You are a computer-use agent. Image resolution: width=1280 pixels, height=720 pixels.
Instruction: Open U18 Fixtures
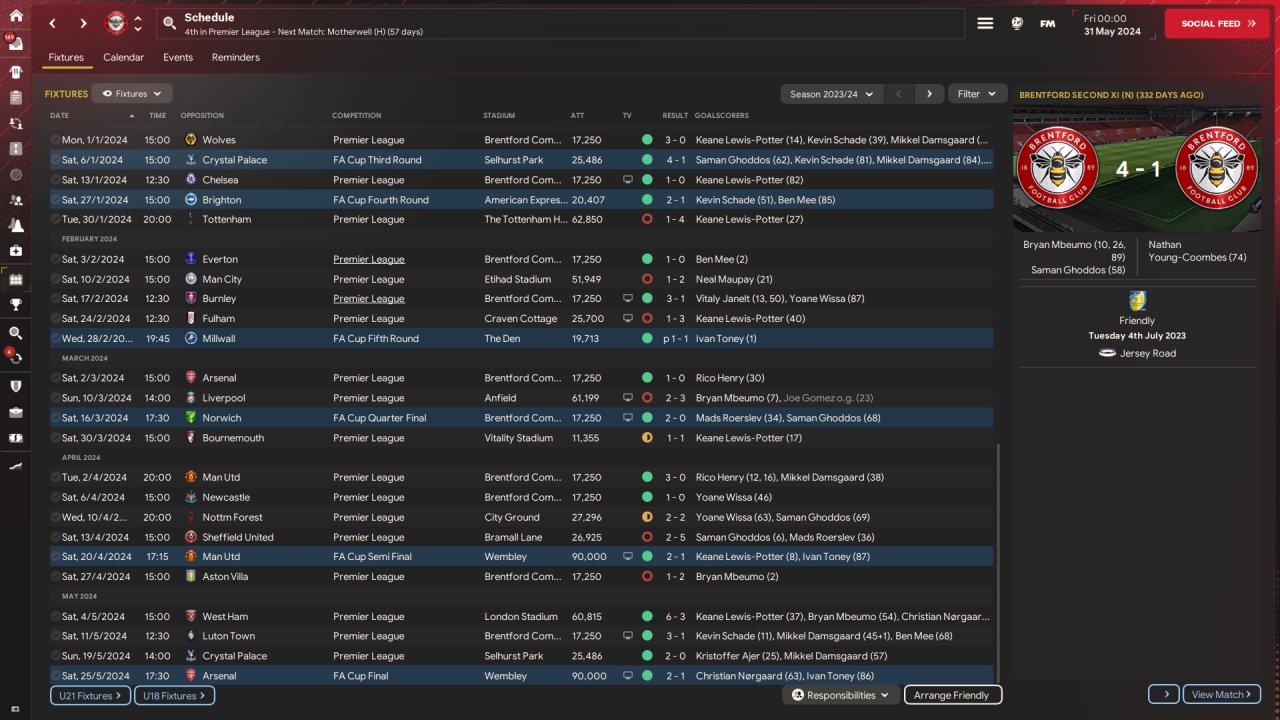point(175,695)
